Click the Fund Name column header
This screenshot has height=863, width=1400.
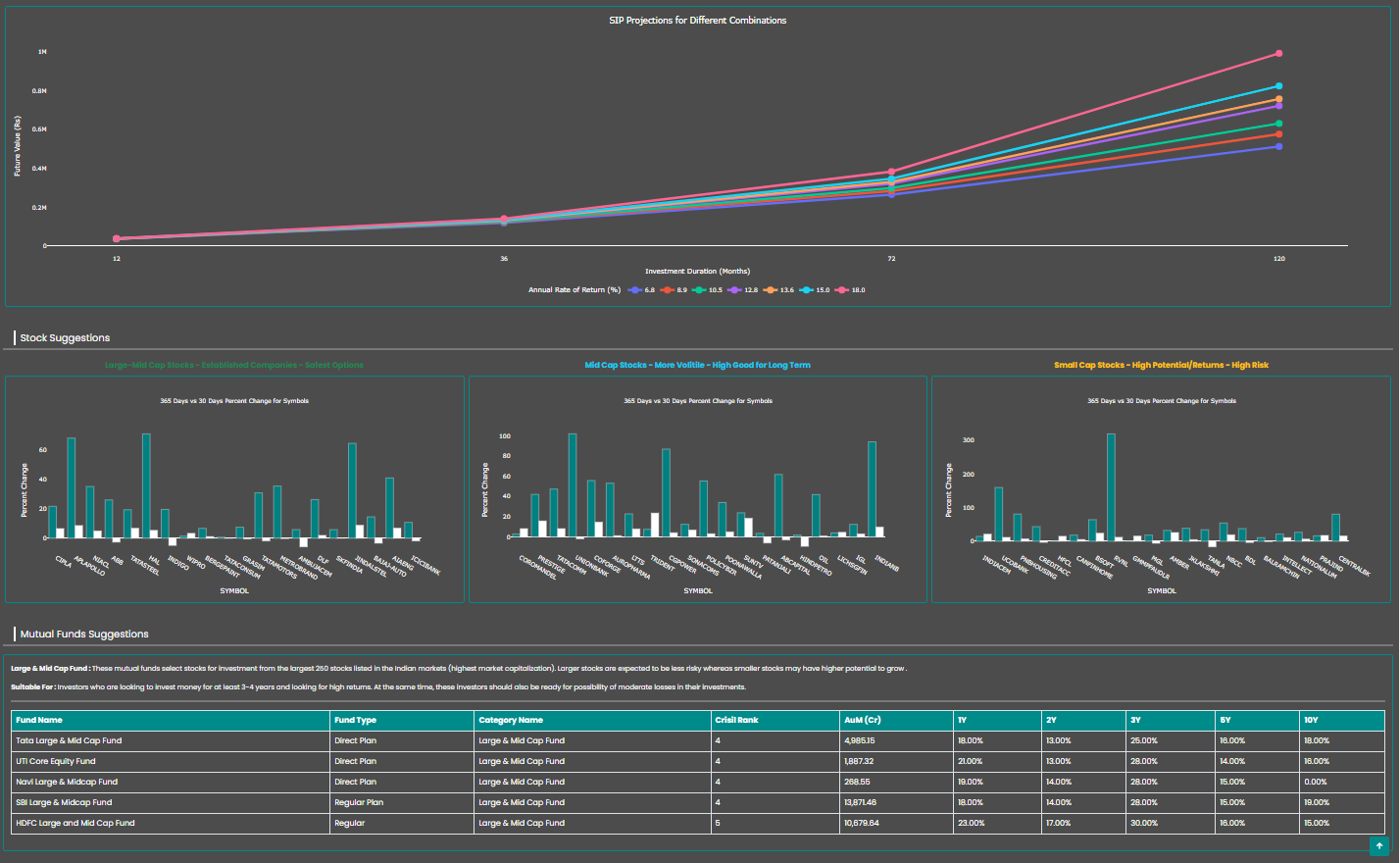pos(39,720)
